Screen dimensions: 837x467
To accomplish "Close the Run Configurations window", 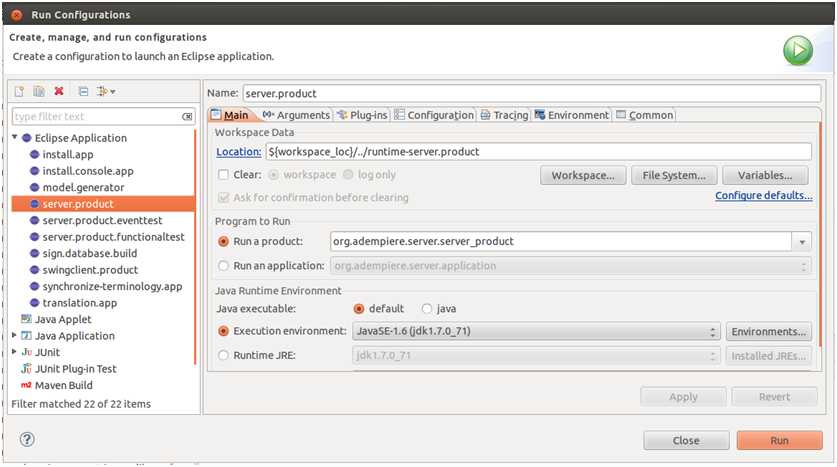I will [17, 15].
